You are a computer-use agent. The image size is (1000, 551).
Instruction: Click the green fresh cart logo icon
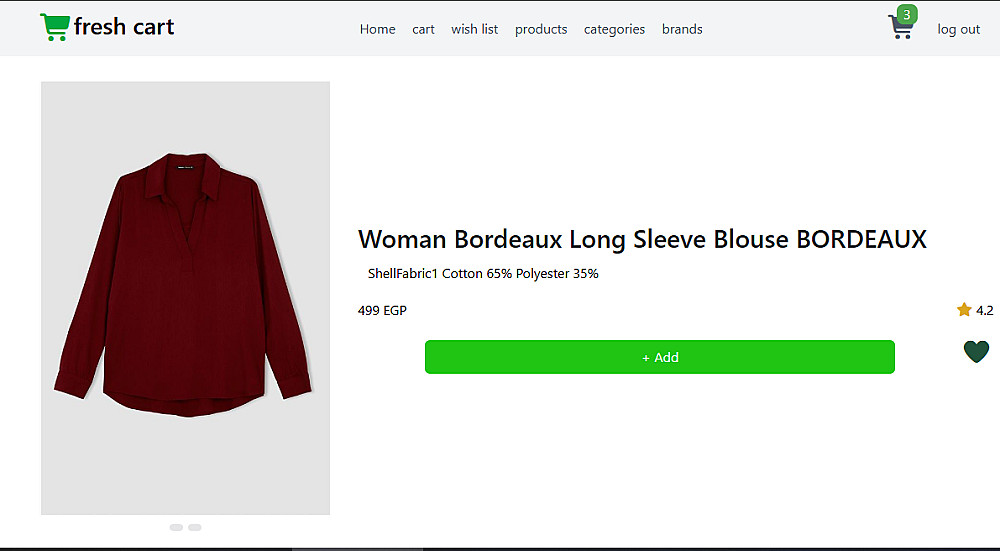(x=54, y=27)
